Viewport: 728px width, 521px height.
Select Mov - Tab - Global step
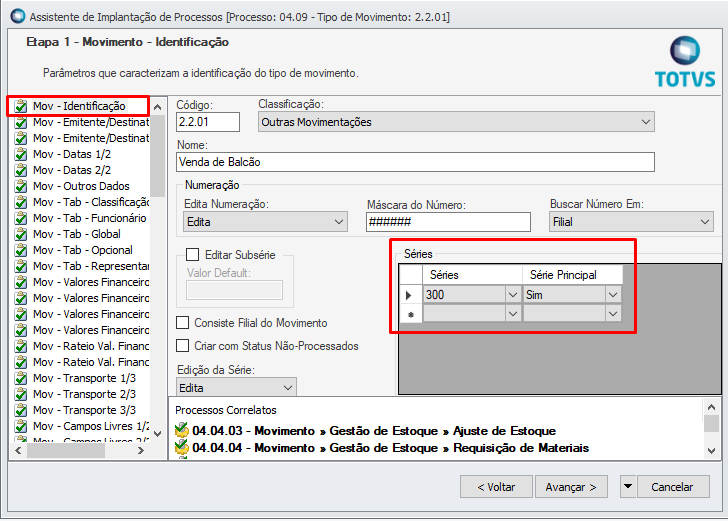[x=77, y=234]
